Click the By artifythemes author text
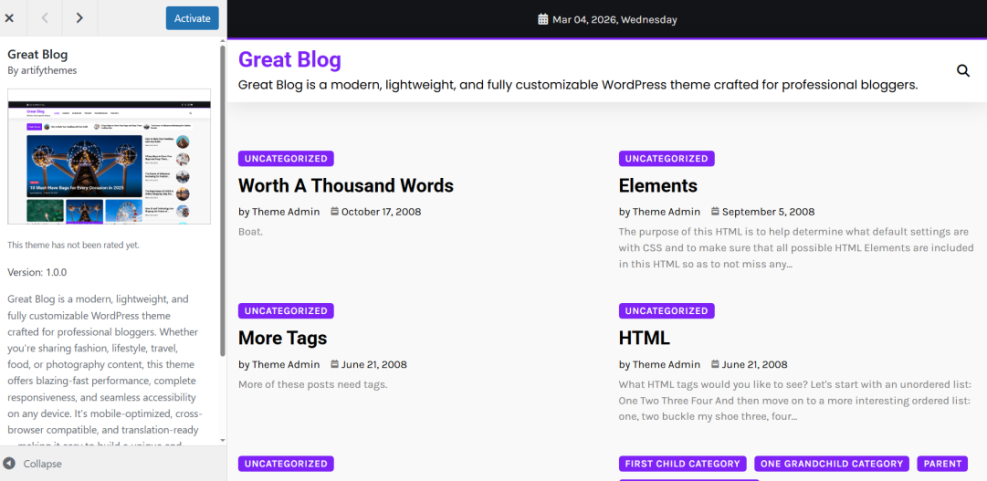 click(42, 71)
